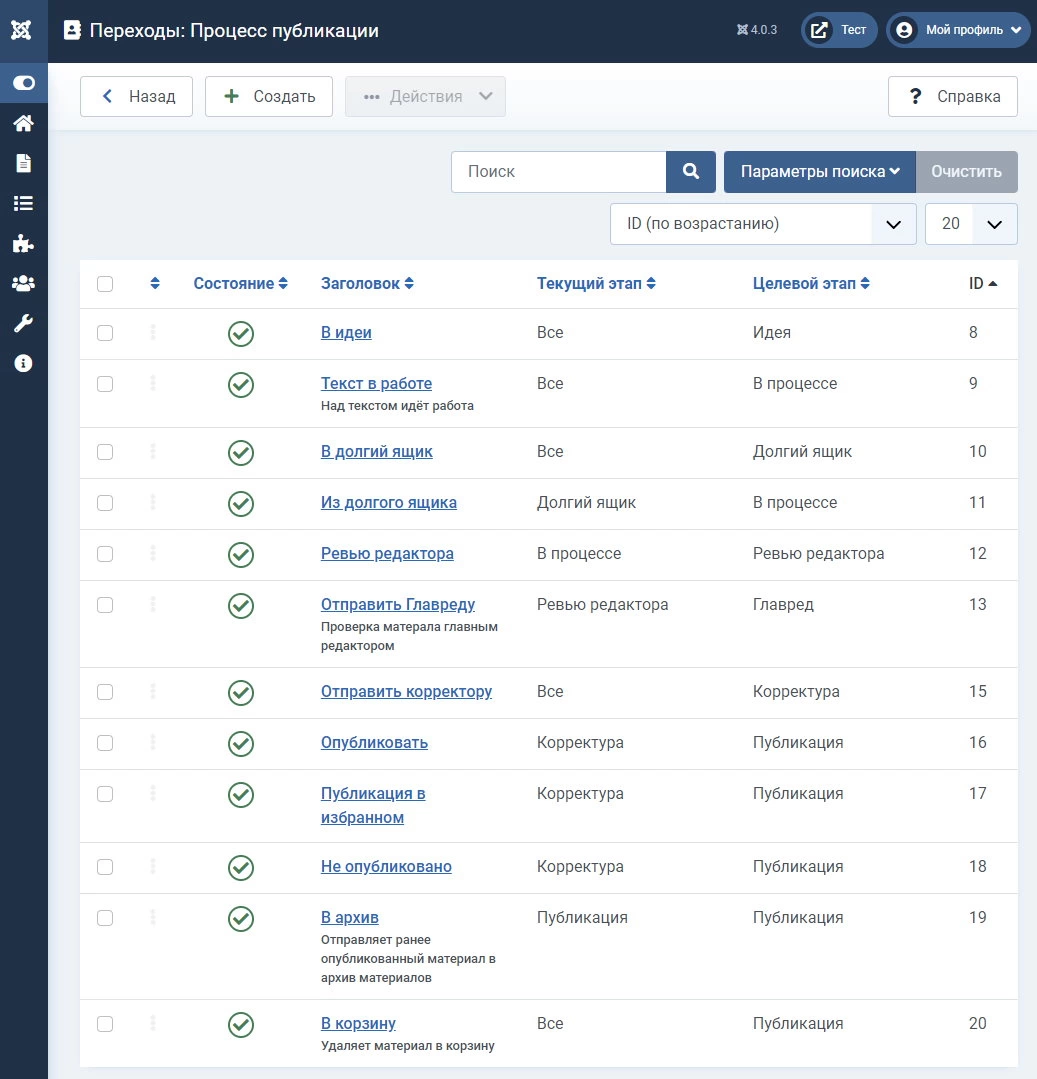Check the checkbox for row В идеи
Viewport: 1037px width, 1079px height.
pyautogui.click(x=105, y=333)
